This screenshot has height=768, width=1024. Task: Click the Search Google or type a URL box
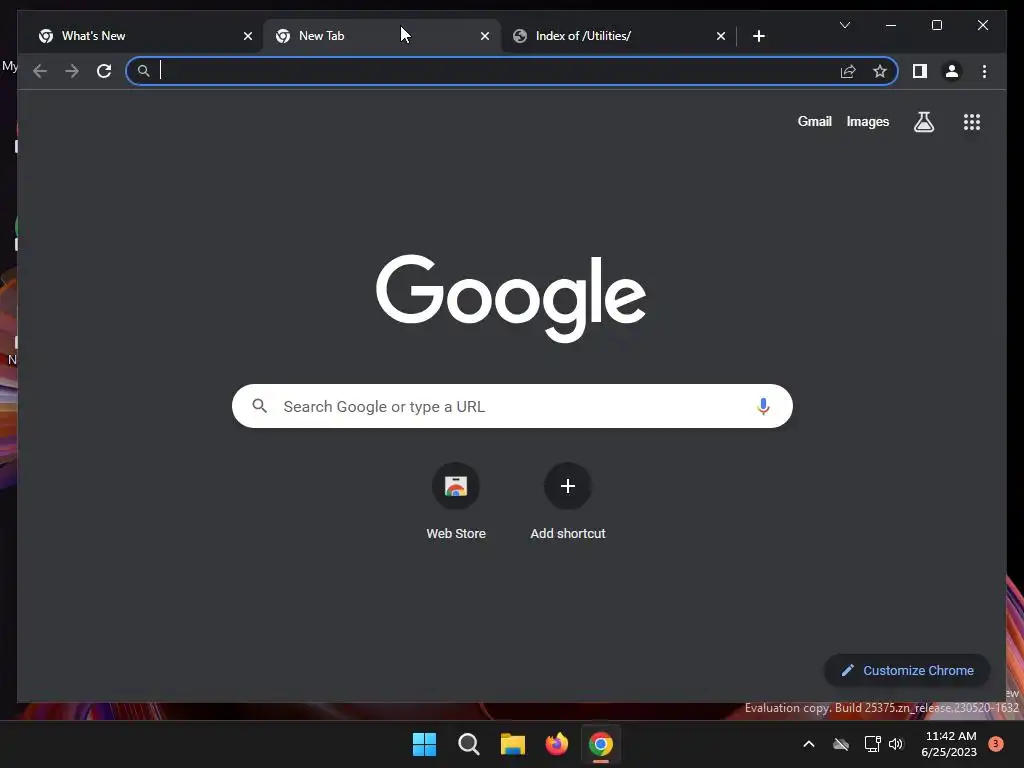click(x=512, y=406)
